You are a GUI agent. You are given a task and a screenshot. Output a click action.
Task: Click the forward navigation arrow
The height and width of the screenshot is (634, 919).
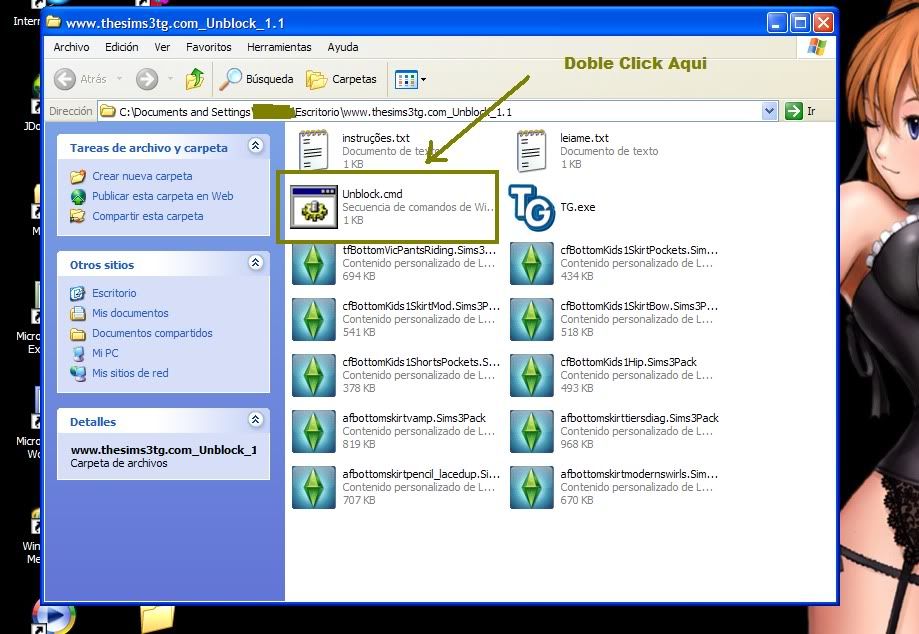[147, 79]
